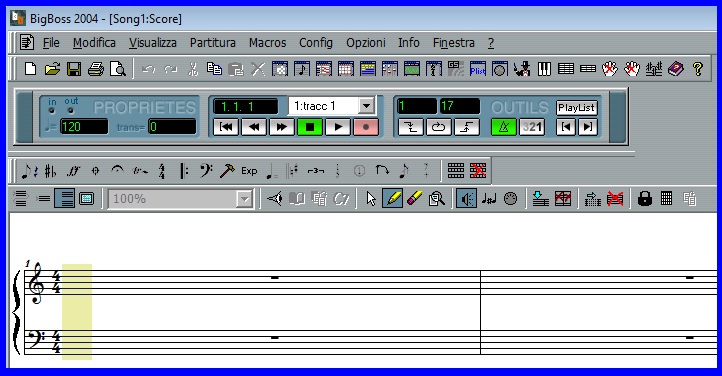This screenshot has width=722, height=376.
Task: Select the time signature 4/4 tool
Action: pyautogui.click(x=162, y=171)
